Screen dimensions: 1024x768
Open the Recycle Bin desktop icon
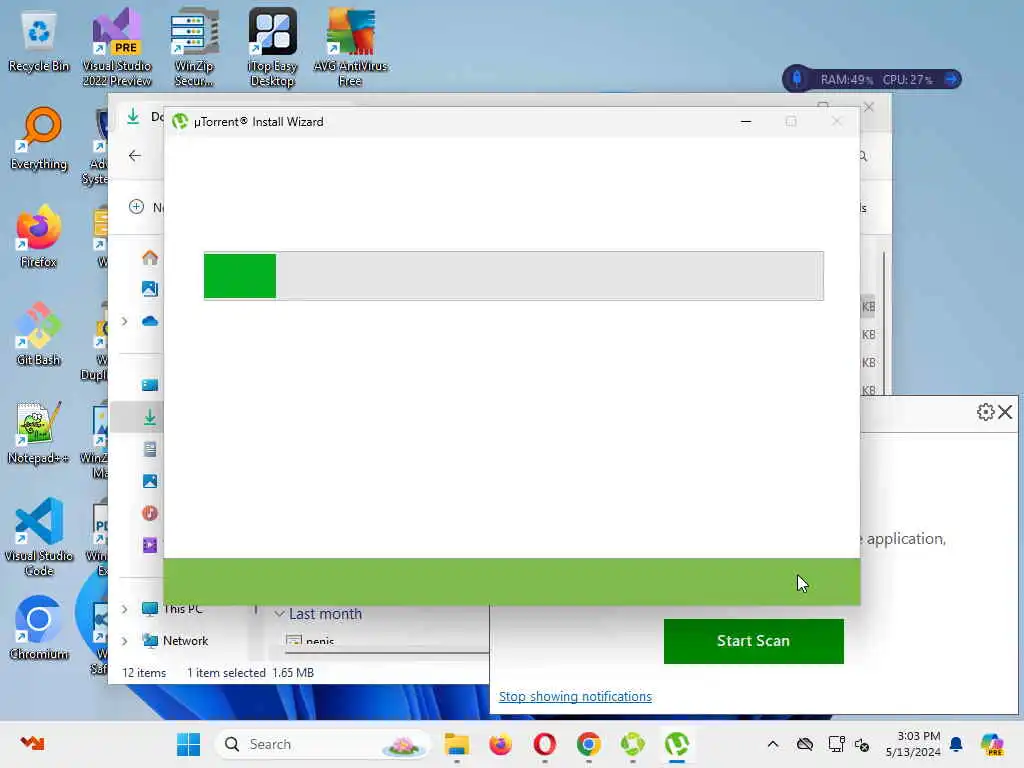[x=39, y=42]
